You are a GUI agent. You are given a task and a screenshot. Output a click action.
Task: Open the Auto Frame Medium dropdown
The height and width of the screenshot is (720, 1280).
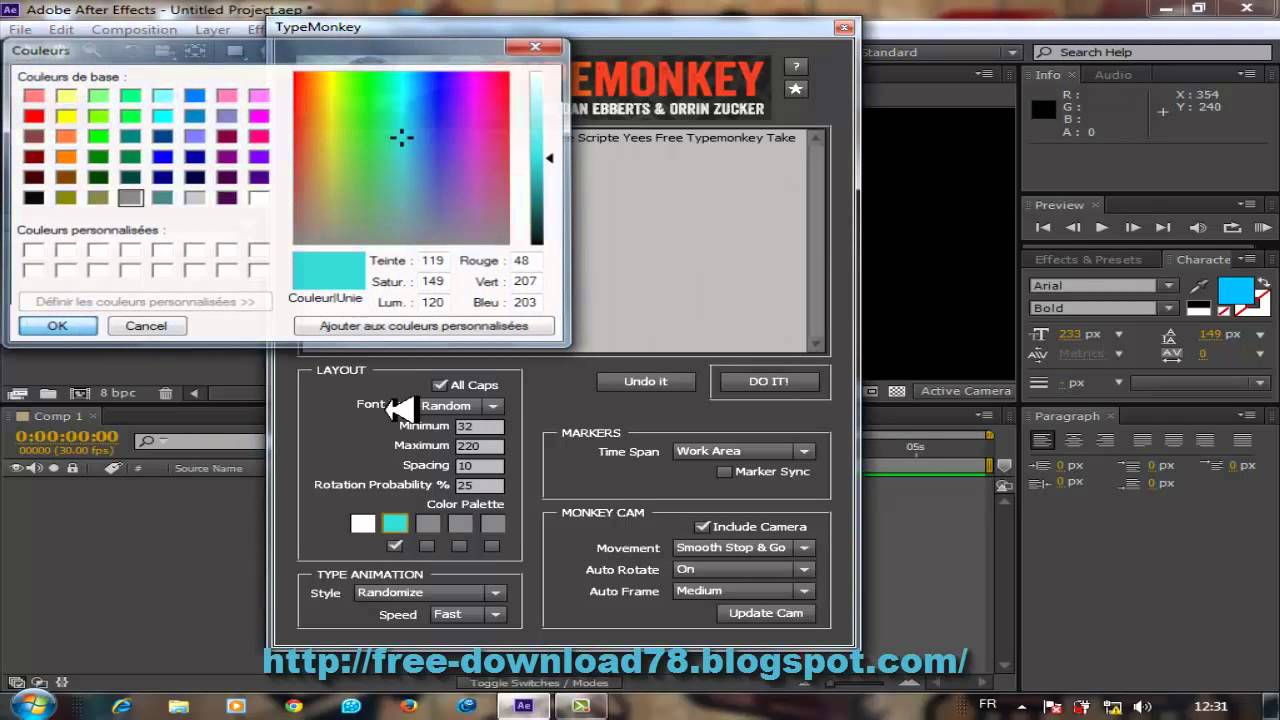pyautogui.click(x=743, y=591)
